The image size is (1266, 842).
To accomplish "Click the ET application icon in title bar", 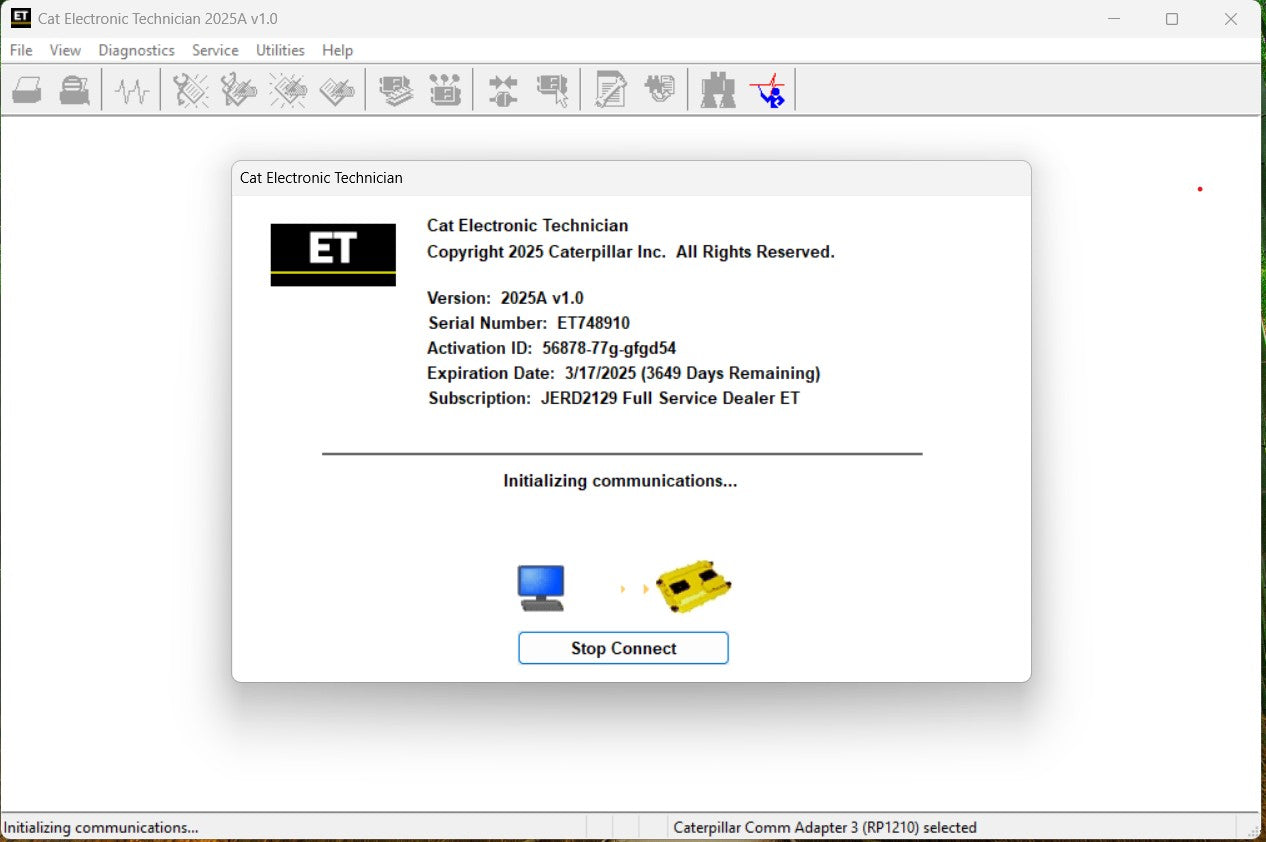I will click(x=20, y=18).
